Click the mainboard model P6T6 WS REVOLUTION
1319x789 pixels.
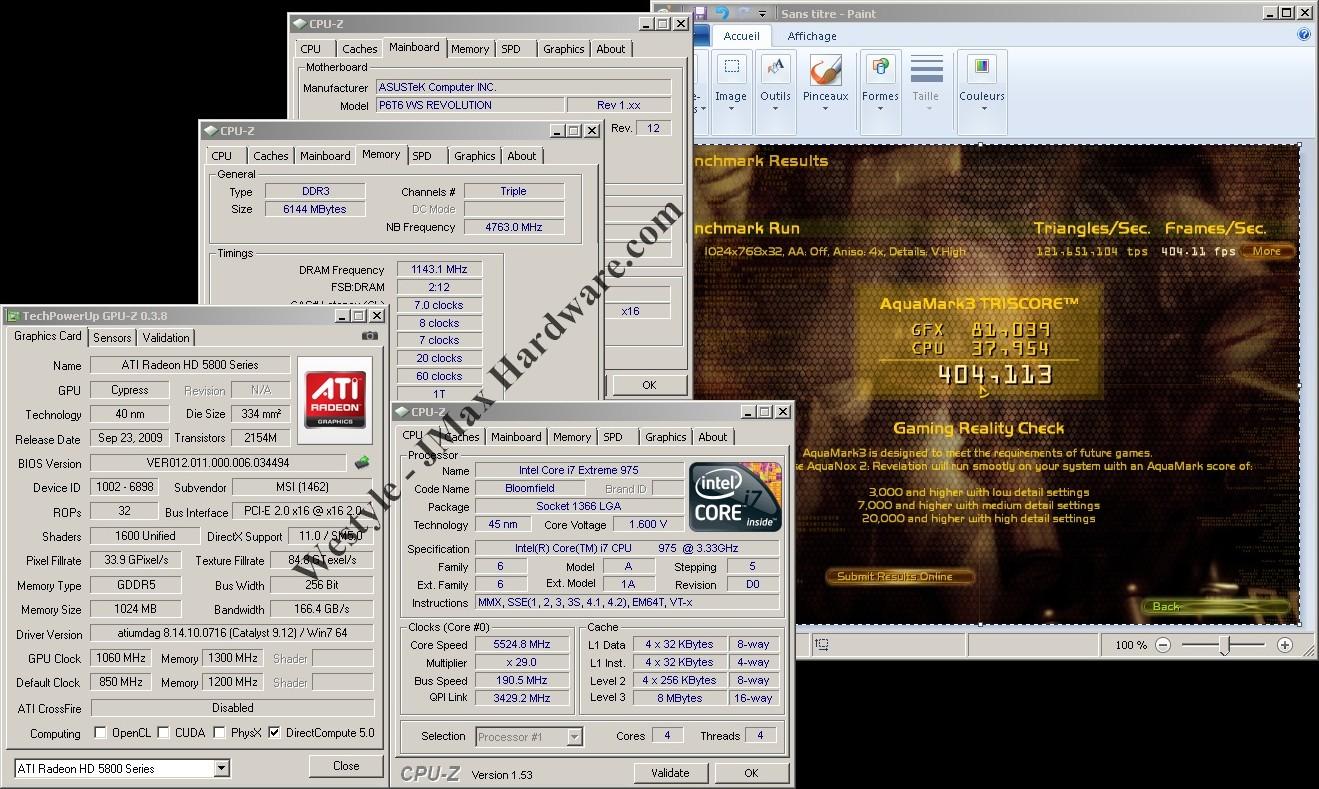coord(469,105)
